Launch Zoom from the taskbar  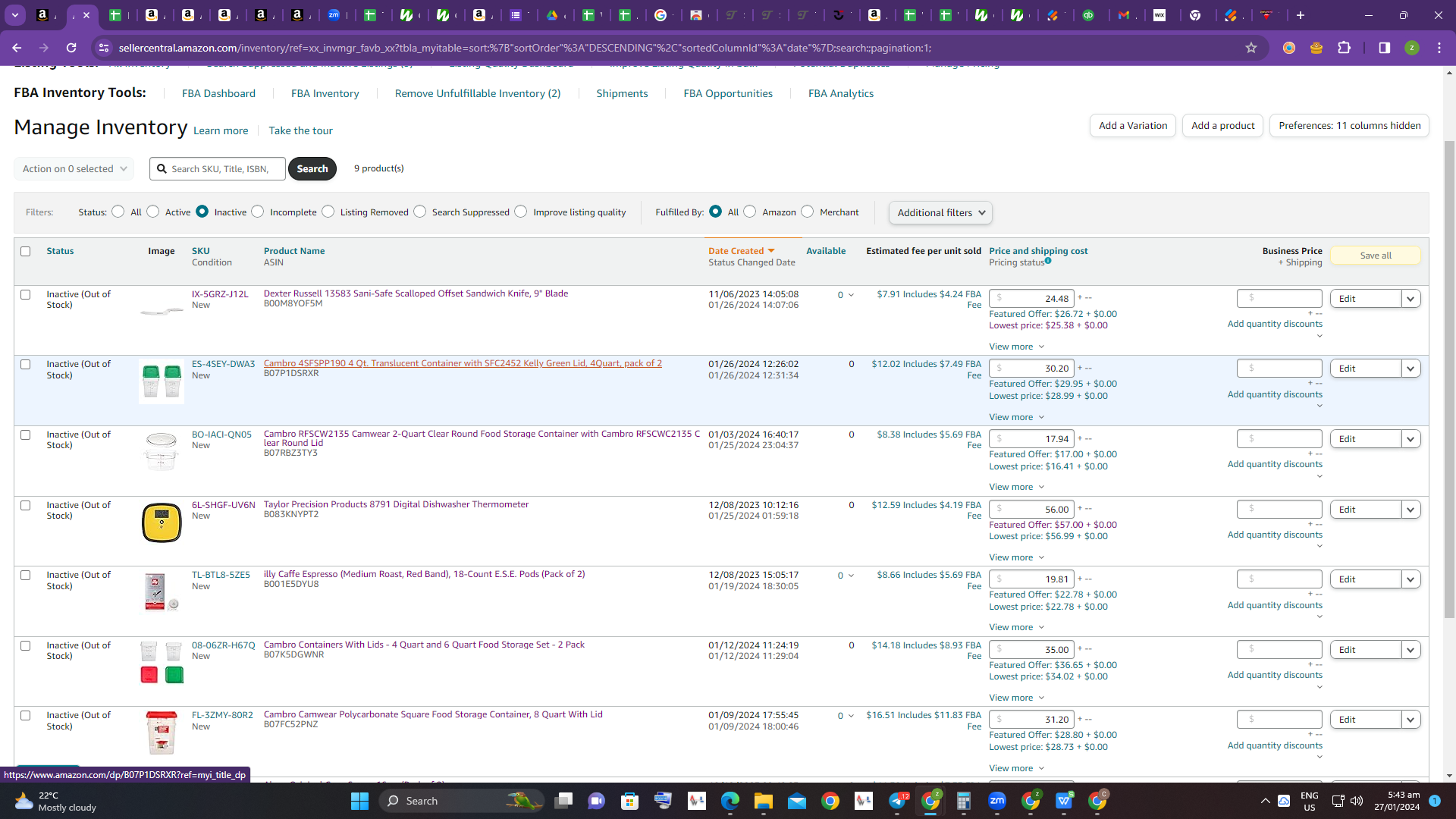coord(997,801)
